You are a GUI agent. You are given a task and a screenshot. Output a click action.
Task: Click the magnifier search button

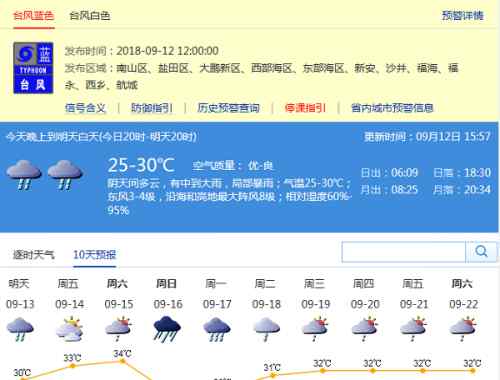481,252
